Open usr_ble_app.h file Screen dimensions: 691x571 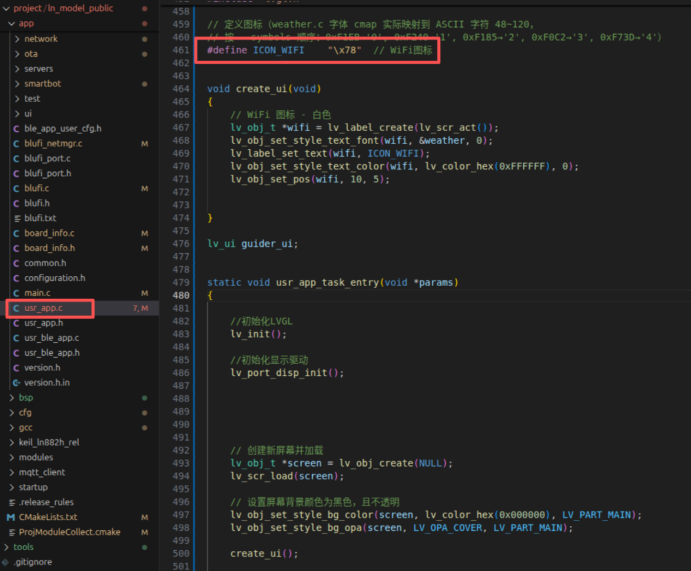coord(52,353)
